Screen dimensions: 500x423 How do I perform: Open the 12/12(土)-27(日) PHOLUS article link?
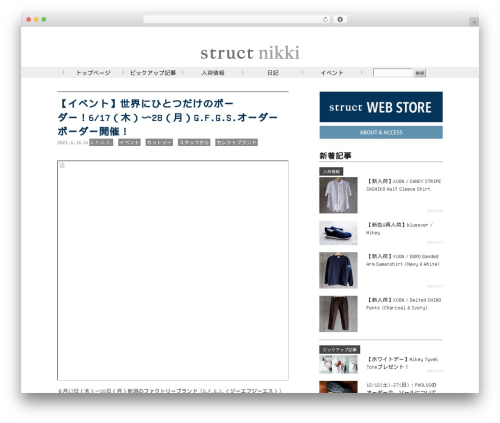point(401,388)
